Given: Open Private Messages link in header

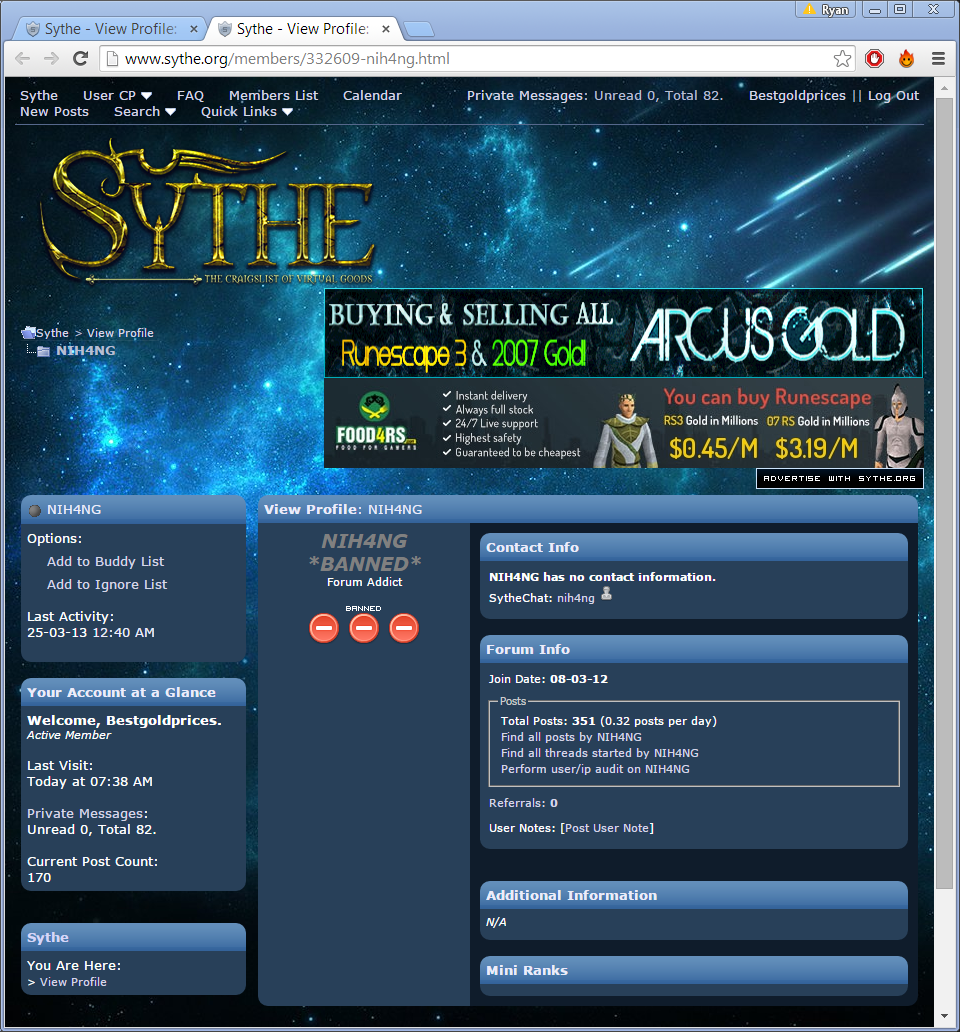Looking at the screenshot, I should [526, 95].
